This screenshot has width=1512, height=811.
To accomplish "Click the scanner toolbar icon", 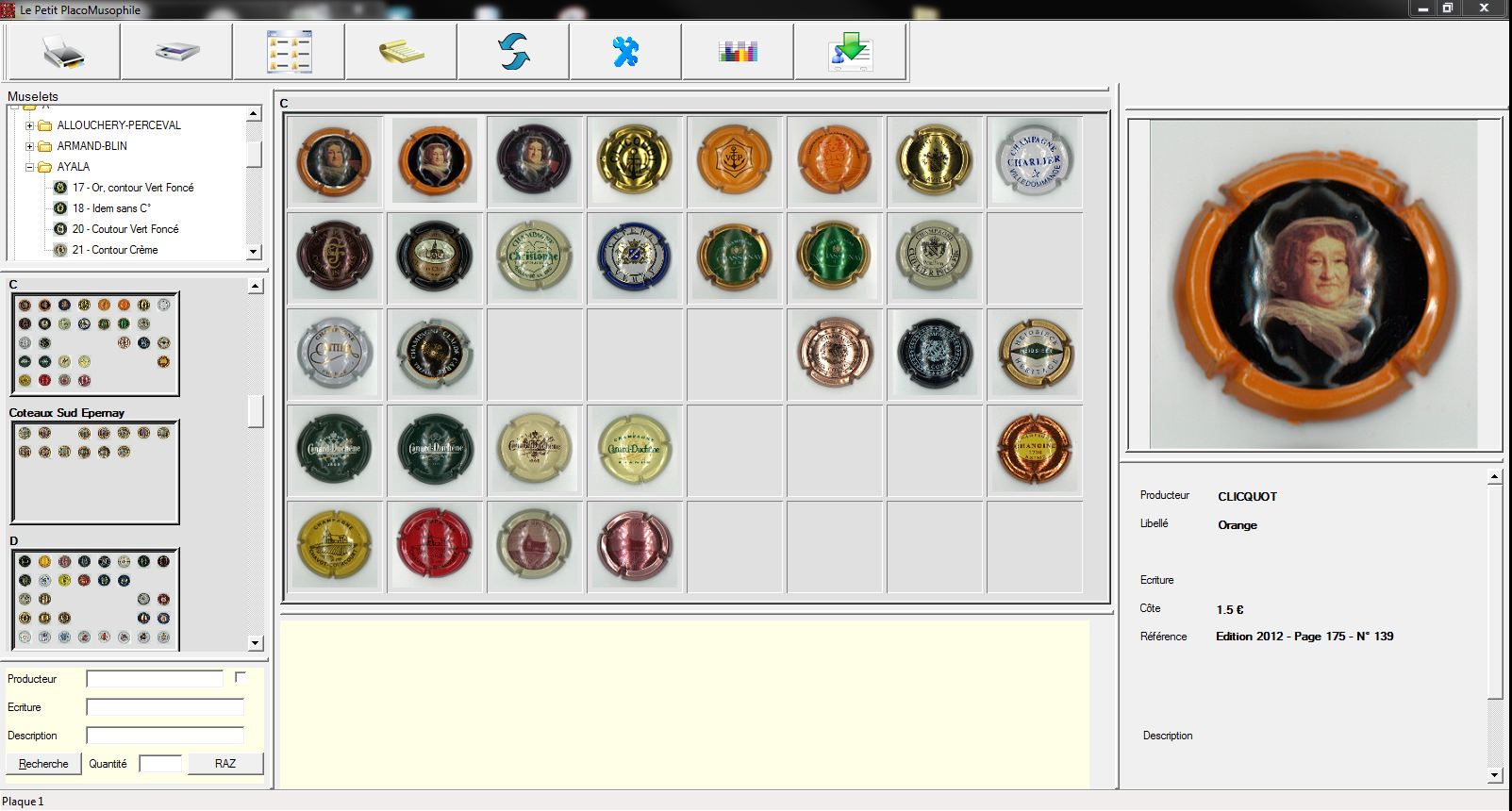I will [x=176, y=52].
